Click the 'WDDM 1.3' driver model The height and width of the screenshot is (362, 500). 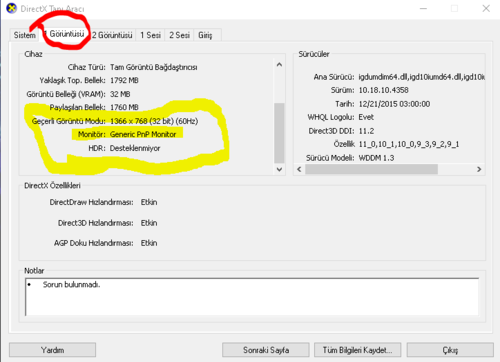[376, 158]
